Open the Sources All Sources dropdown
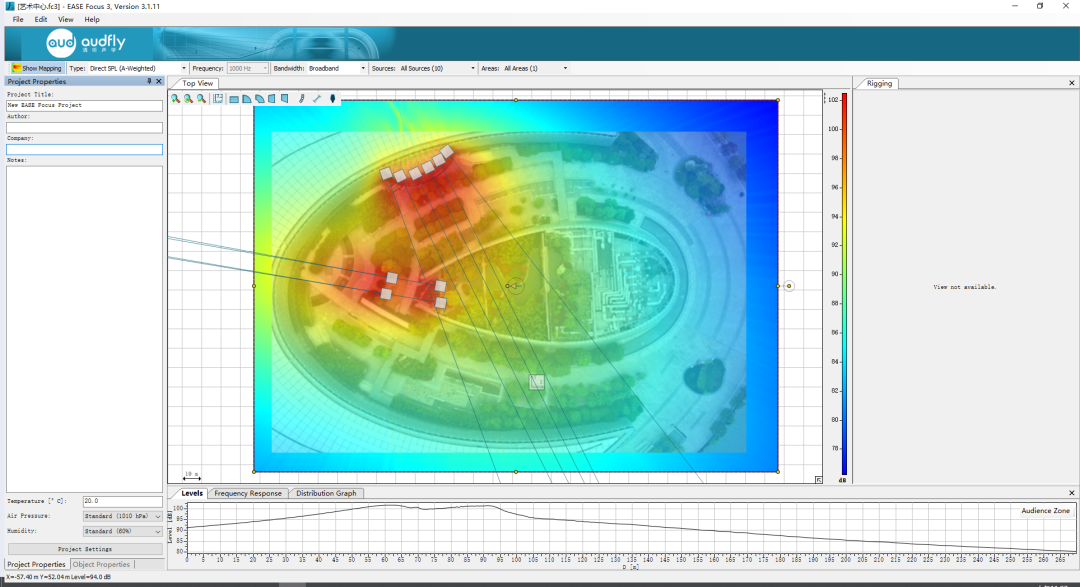 475,68
